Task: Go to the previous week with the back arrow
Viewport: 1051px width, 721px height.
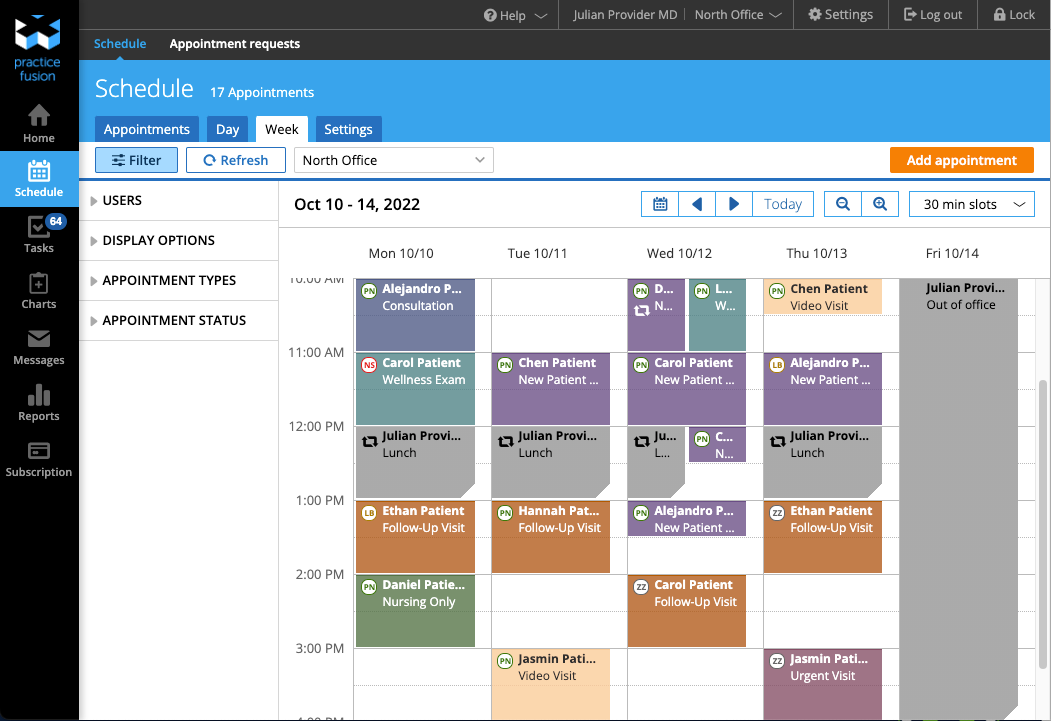Action: pyautogui.click(x=697, y=203)
